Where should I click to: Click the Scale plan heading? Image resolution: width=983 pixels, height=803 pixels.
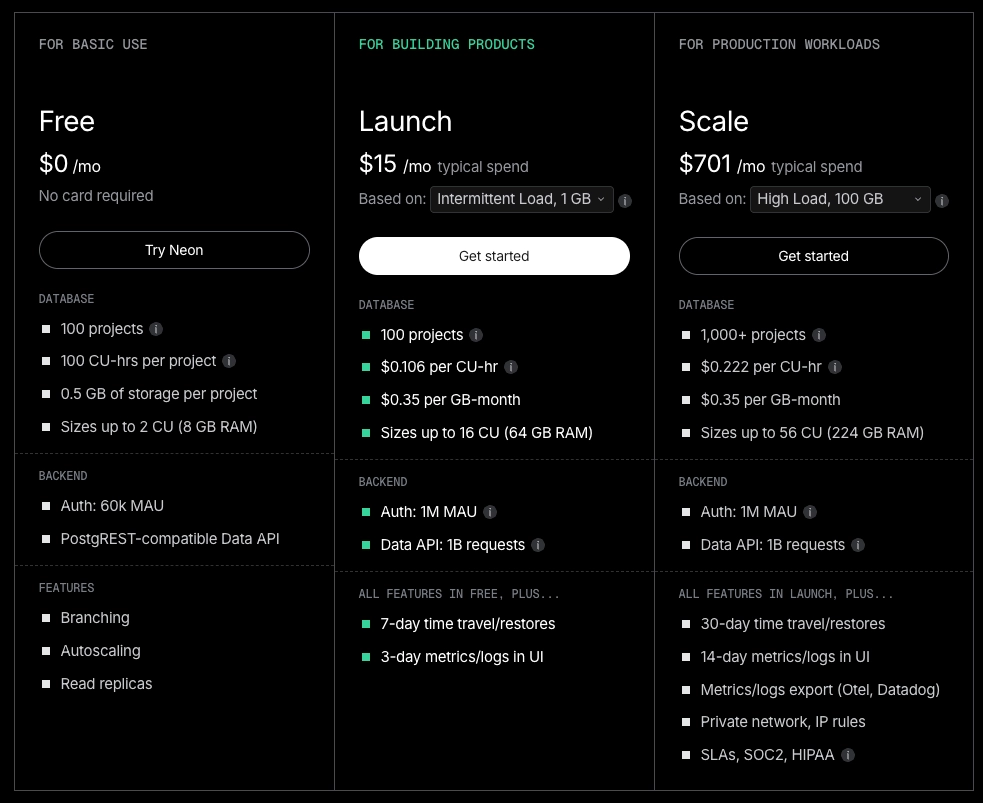click(713, 122)
